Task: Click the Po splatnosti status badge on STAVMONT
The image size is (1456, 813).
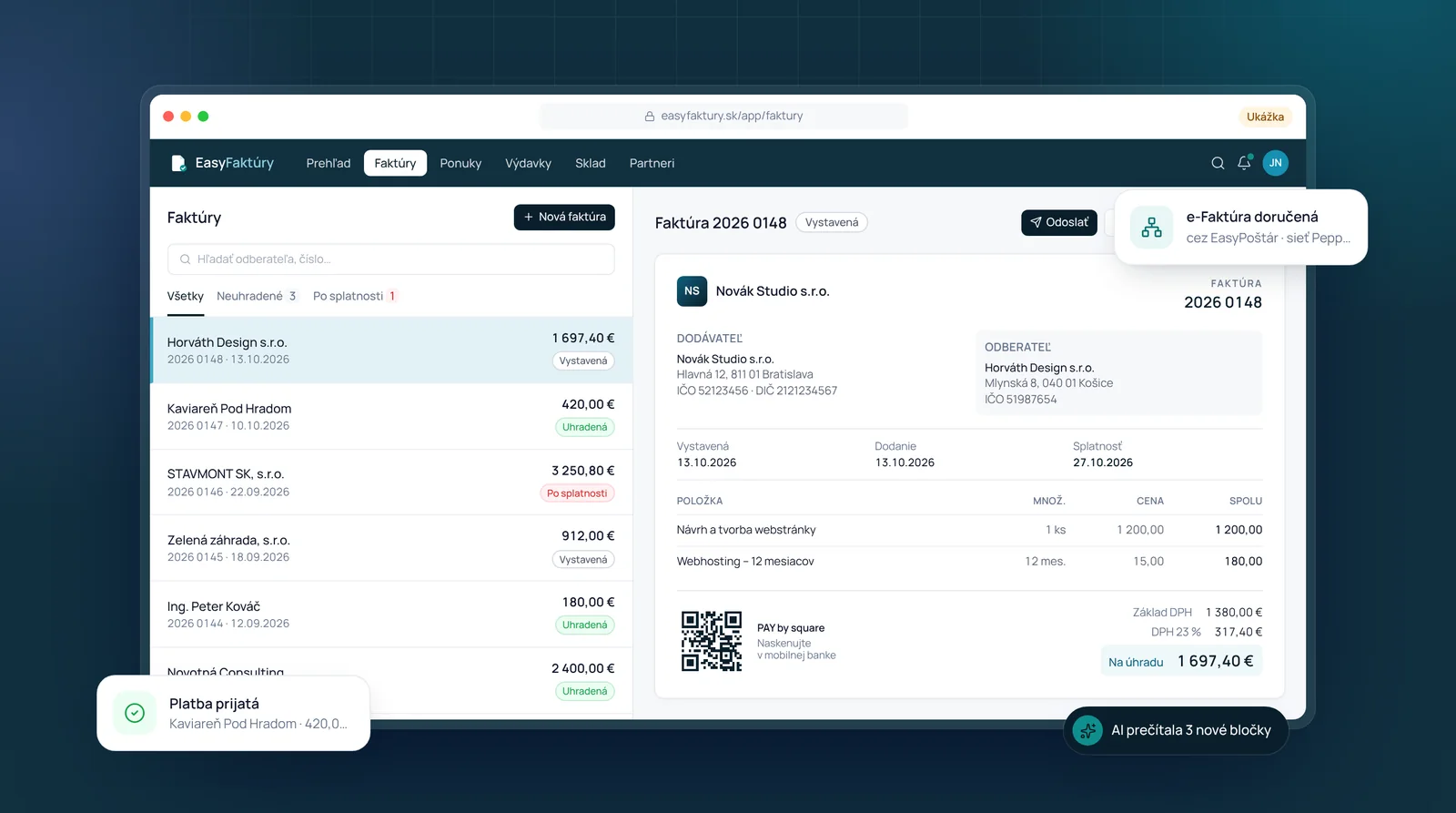Action: (577, 493)
